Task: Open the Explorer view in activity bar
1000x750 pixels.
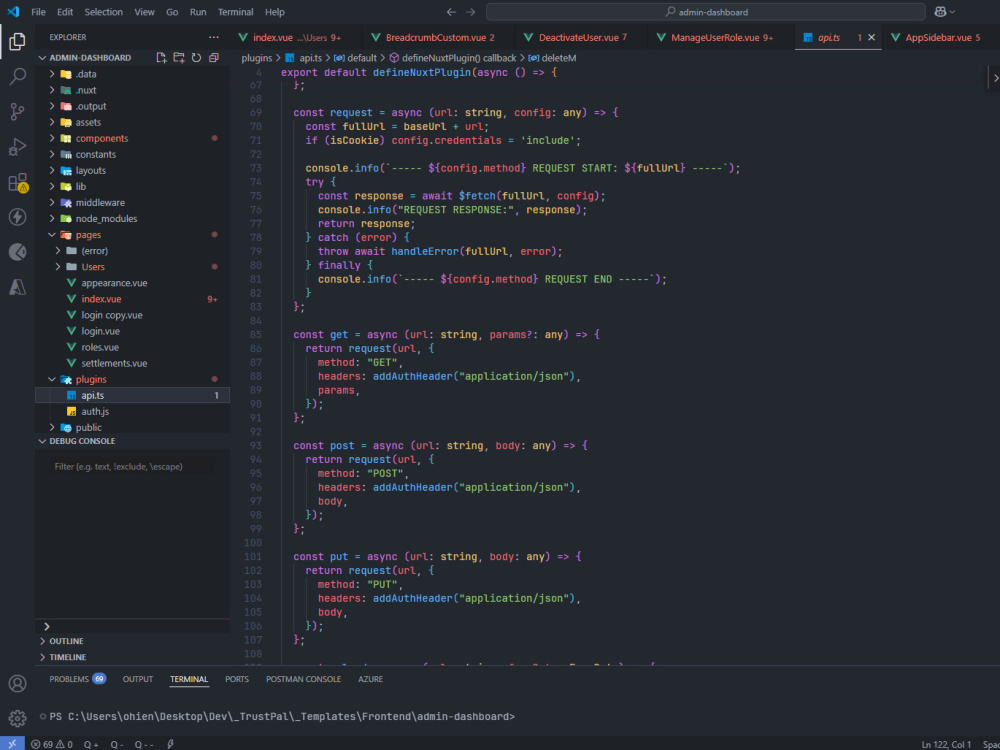Action: (x=17, y=41)
